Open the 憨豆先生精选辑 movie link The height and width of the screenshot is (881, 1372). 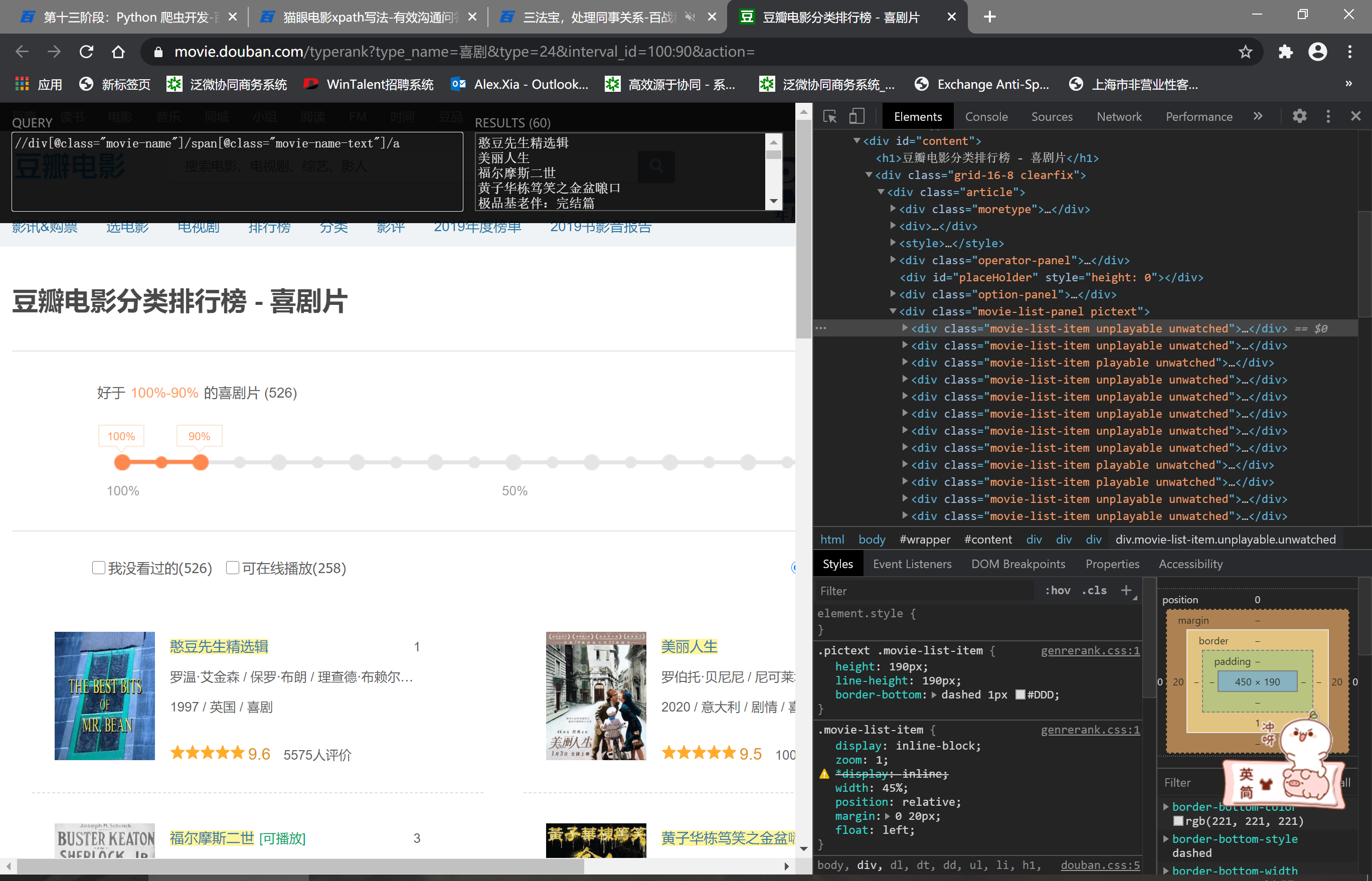219,646
